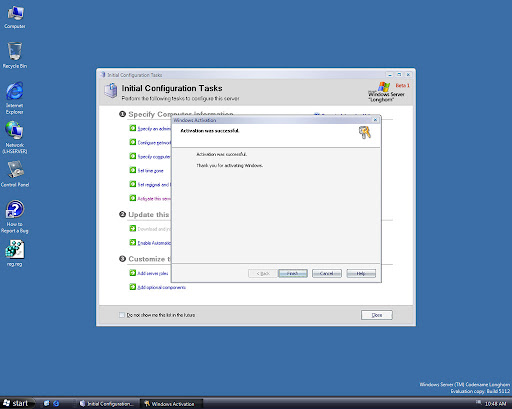Open the Set time zone link
Image resolution: width=512 pixels, height=409 pixels.
pos(150,171)
